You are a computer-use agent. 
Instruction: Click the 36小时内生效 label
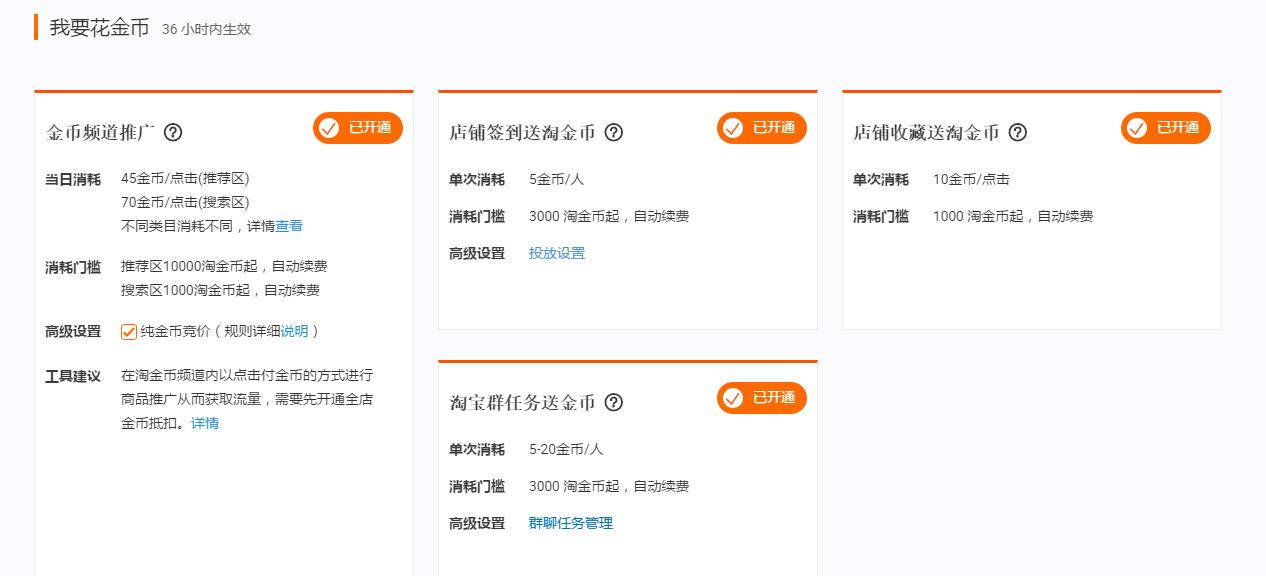[206, 30]
